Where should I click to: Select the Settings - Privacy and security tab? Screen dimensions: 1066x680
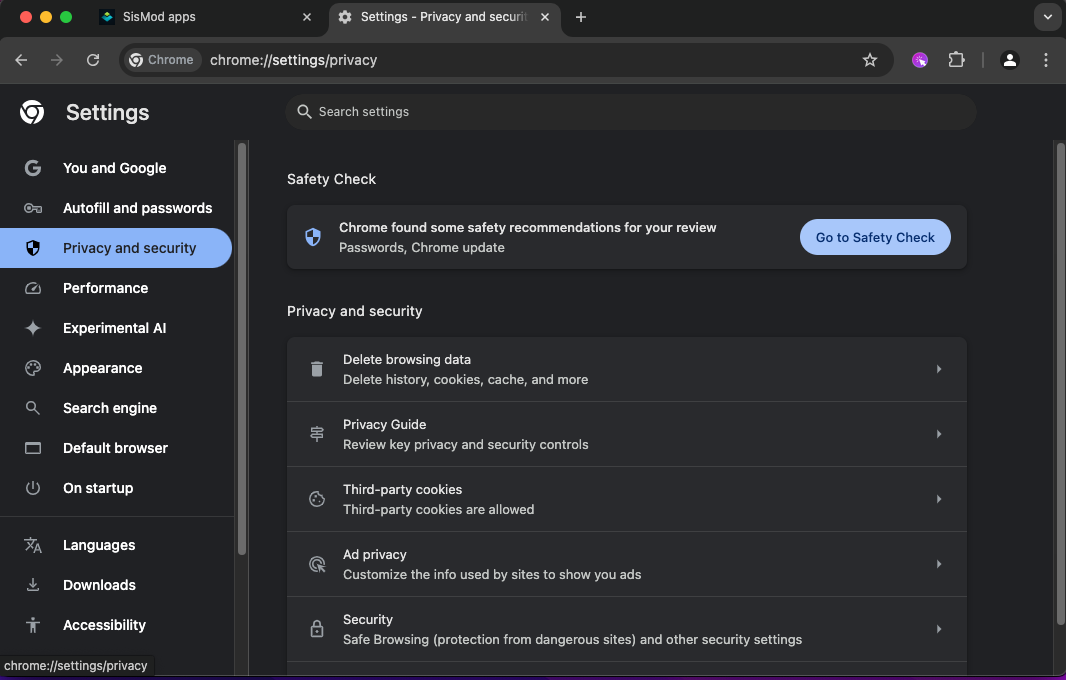coord(445,17)
